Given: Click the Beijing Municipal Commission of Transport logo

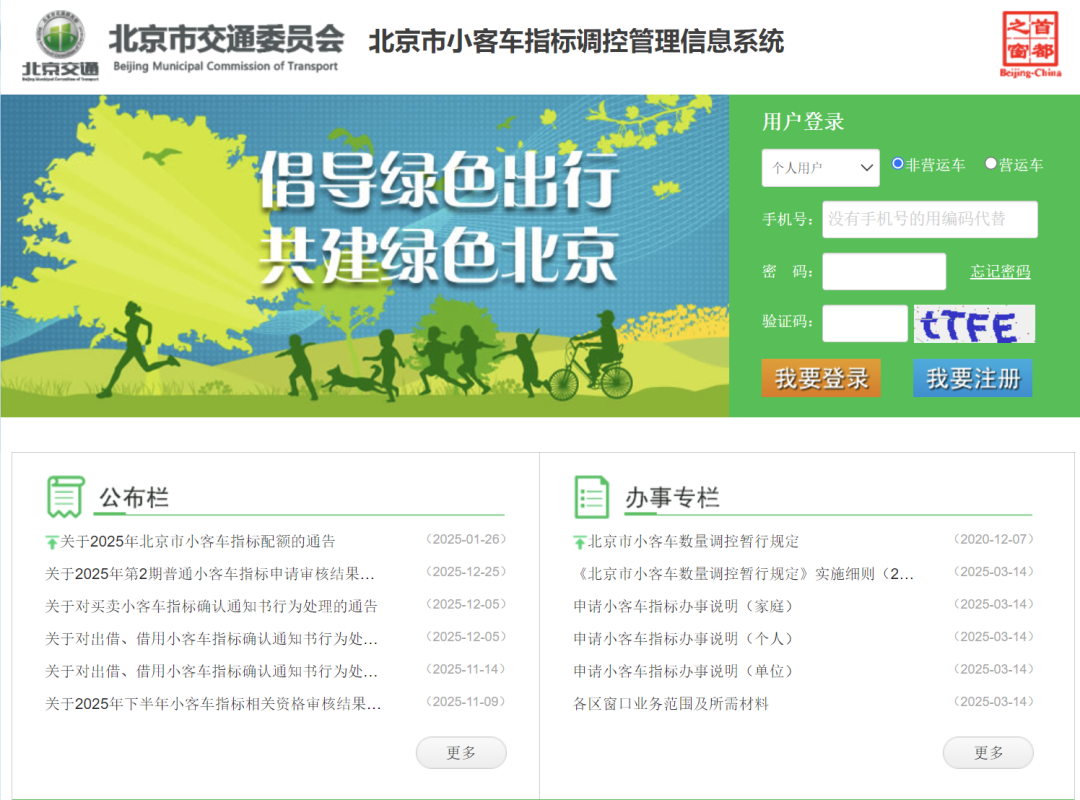Looking at the screenshot, I should click(x=62, y=40).
